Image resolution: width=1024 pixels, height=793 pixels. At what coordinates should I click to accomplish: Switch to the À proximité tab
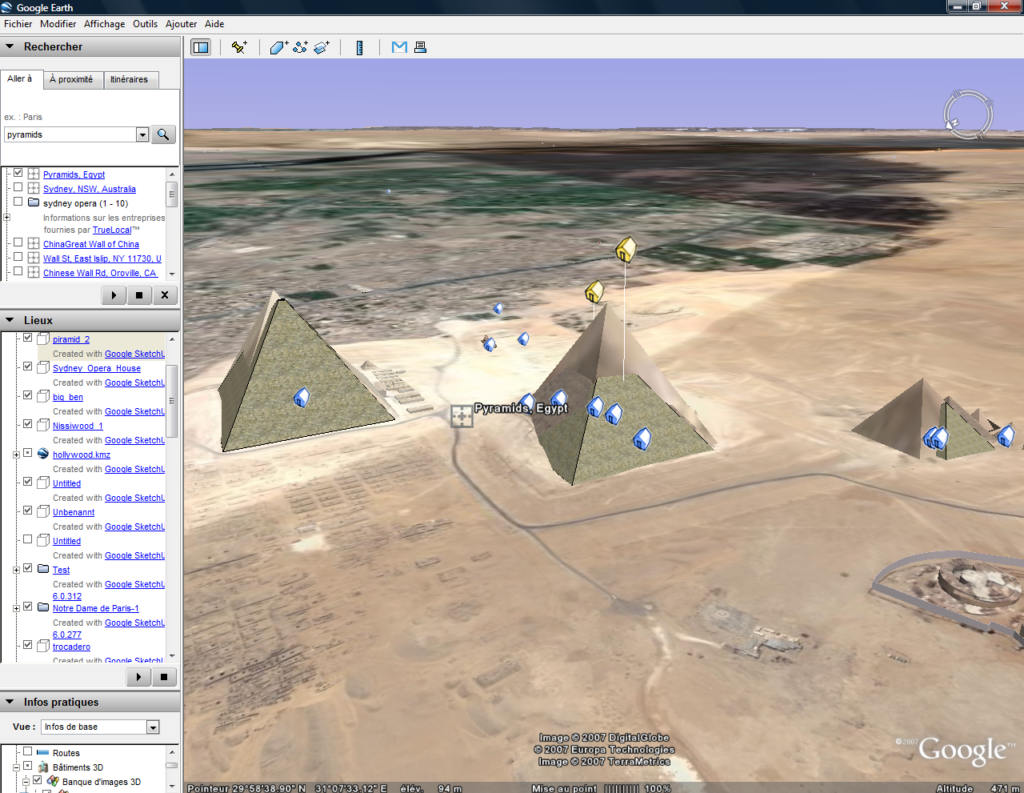pyautogui.click(x=71, y=79)
